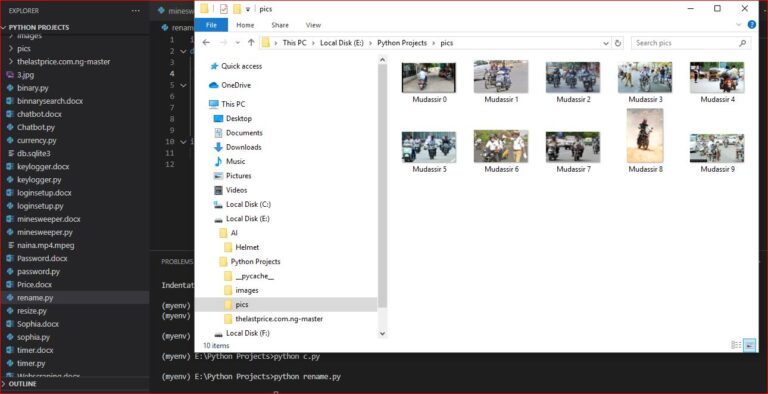Screen dimensions: 768x394
Task: Collapse PYTHON PROJECTS section in VS Code
Action: click(x=4, y=27)
